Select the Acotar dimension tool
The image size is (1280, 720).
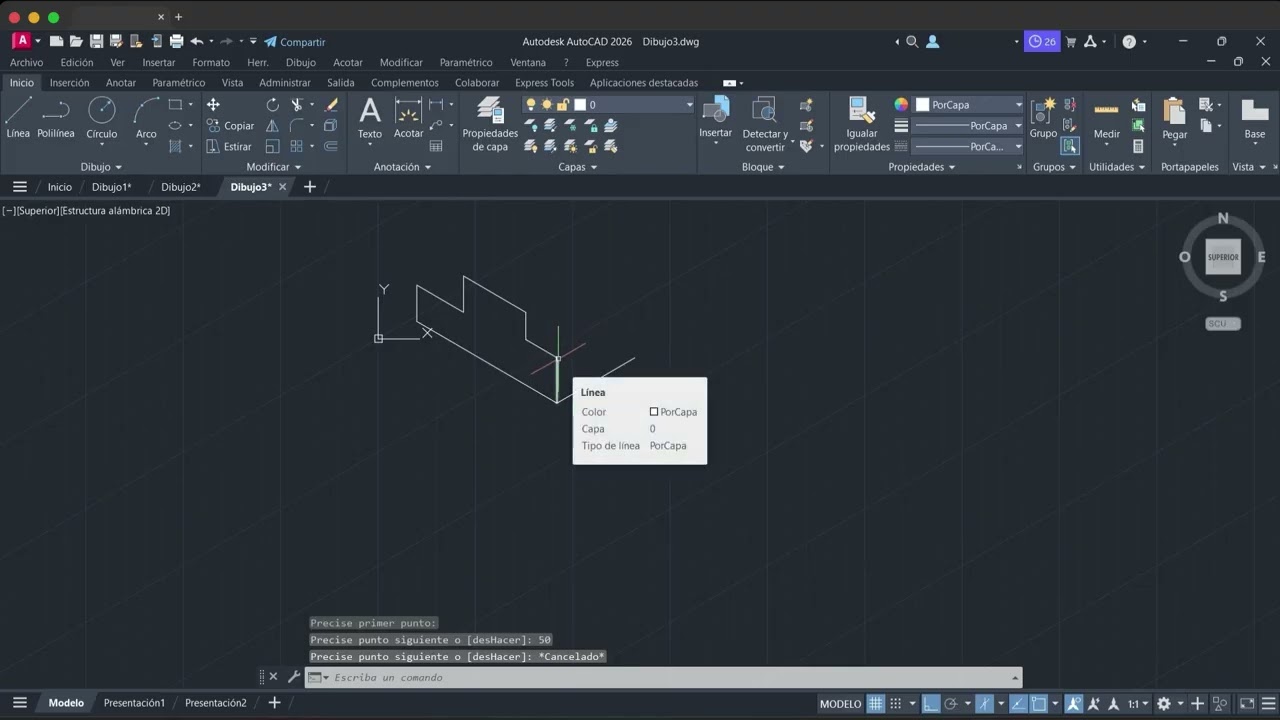tap(408, 118)
